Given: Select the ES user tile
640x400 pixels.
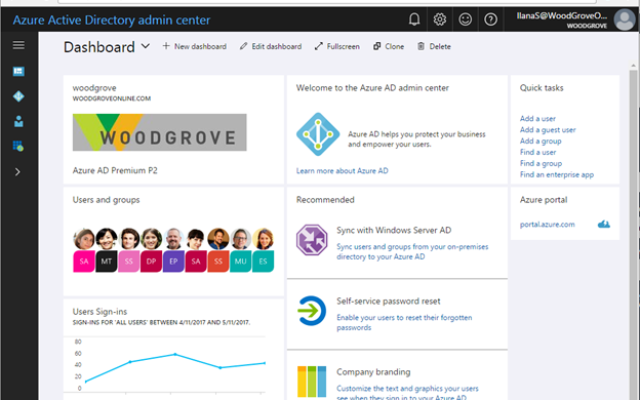Looking at the screenshot, I should pos(263,261).
